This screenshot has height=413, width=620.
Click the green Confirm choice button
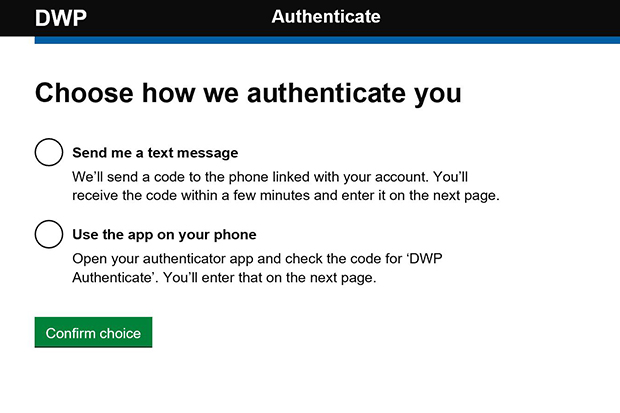coord(93,332)
